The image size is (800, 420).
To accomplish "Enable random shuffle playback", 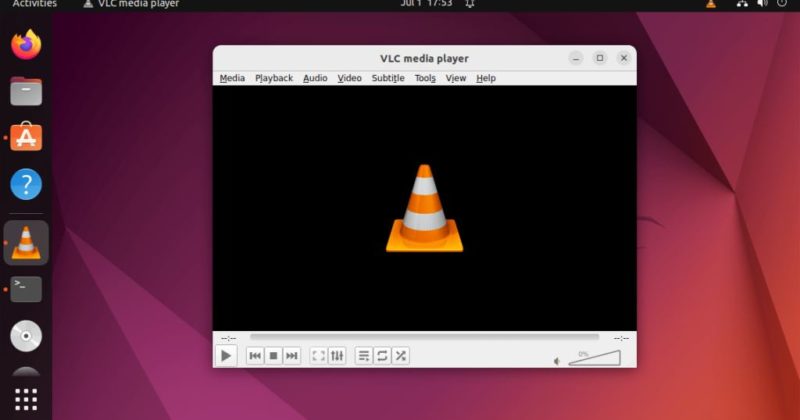I will click(x=400, y=355).
